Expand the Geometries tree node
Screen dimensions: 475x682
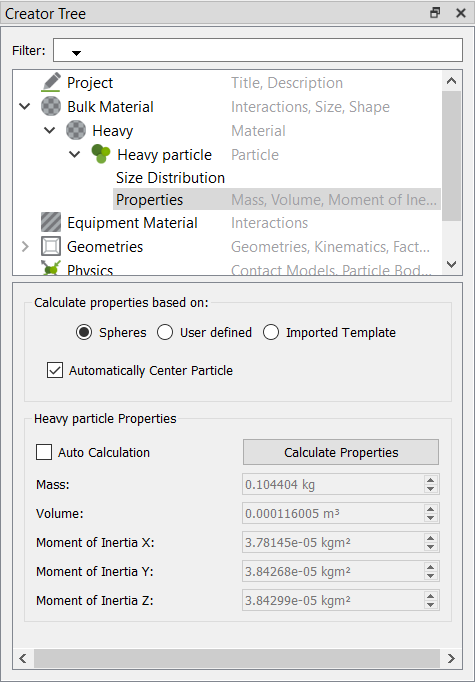(25, 247)
